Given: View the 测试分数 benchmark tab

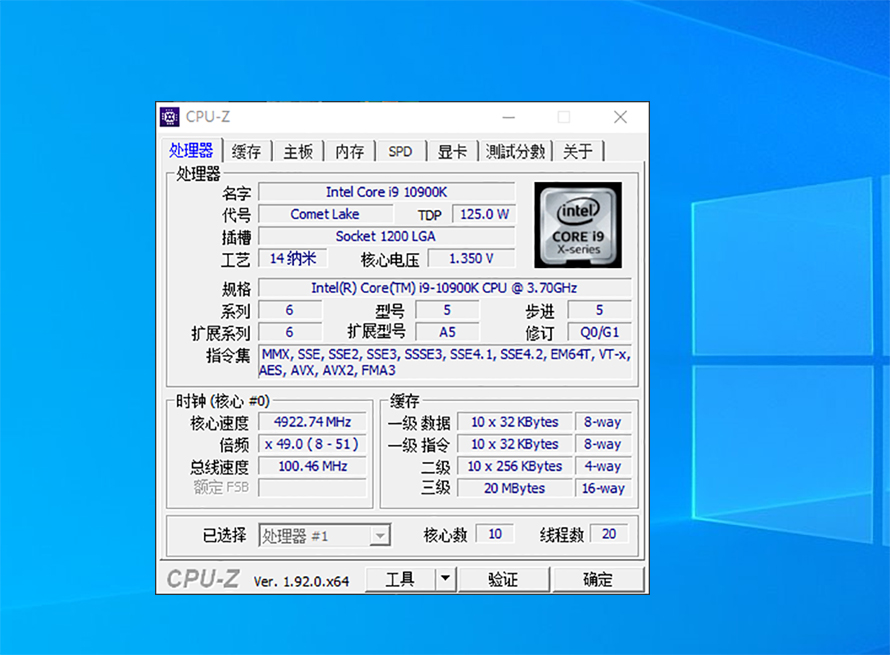Looking at the screenshot, I should coord(515,152).
